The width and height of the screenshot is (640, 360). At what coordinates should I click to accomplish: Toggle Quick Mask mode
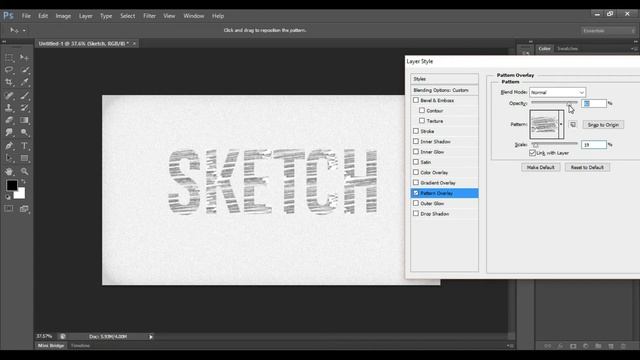9,209
